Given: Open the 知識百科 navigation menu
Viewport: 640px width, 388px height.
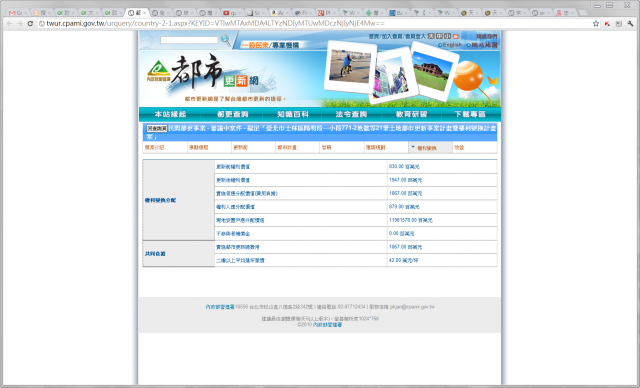Looking at the screenshot, I should (x=293, y=114).
